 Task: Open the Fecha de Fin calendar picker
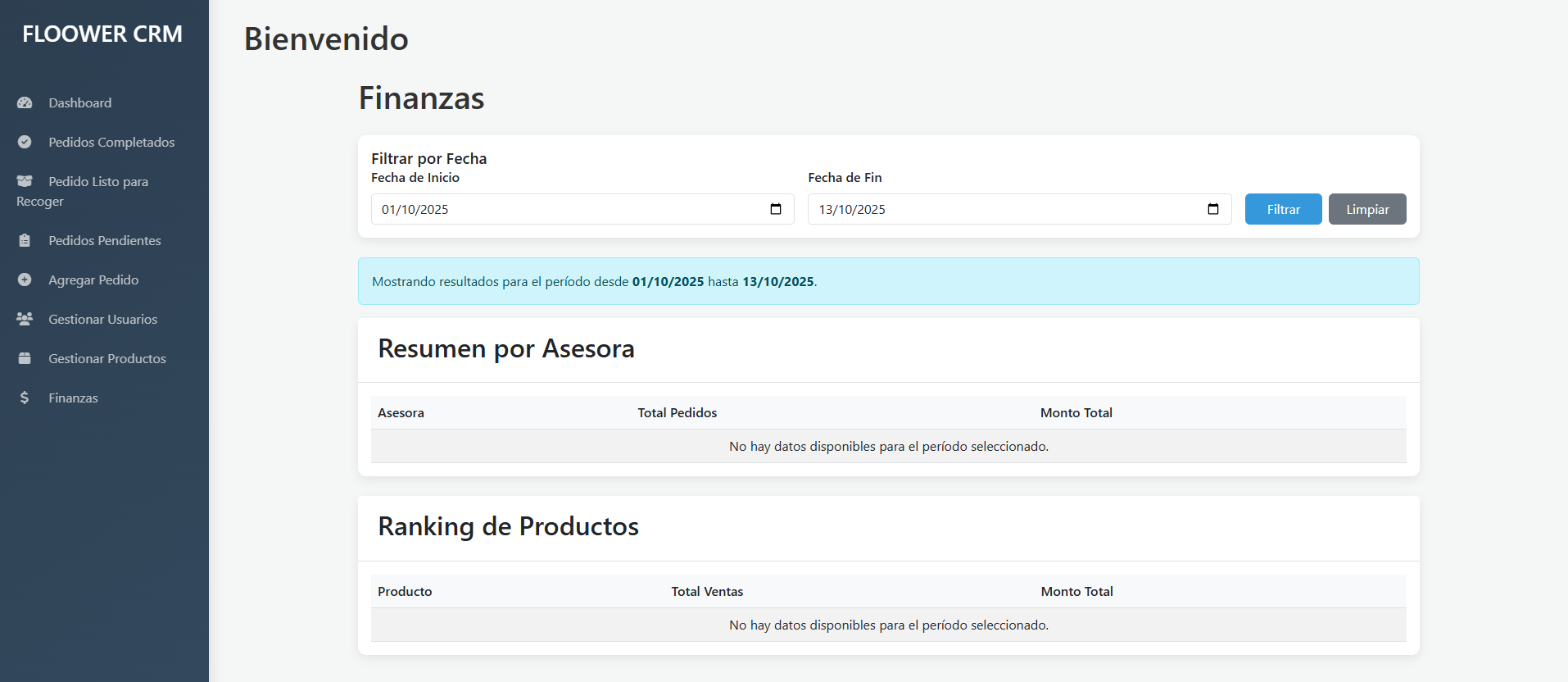1212,209
